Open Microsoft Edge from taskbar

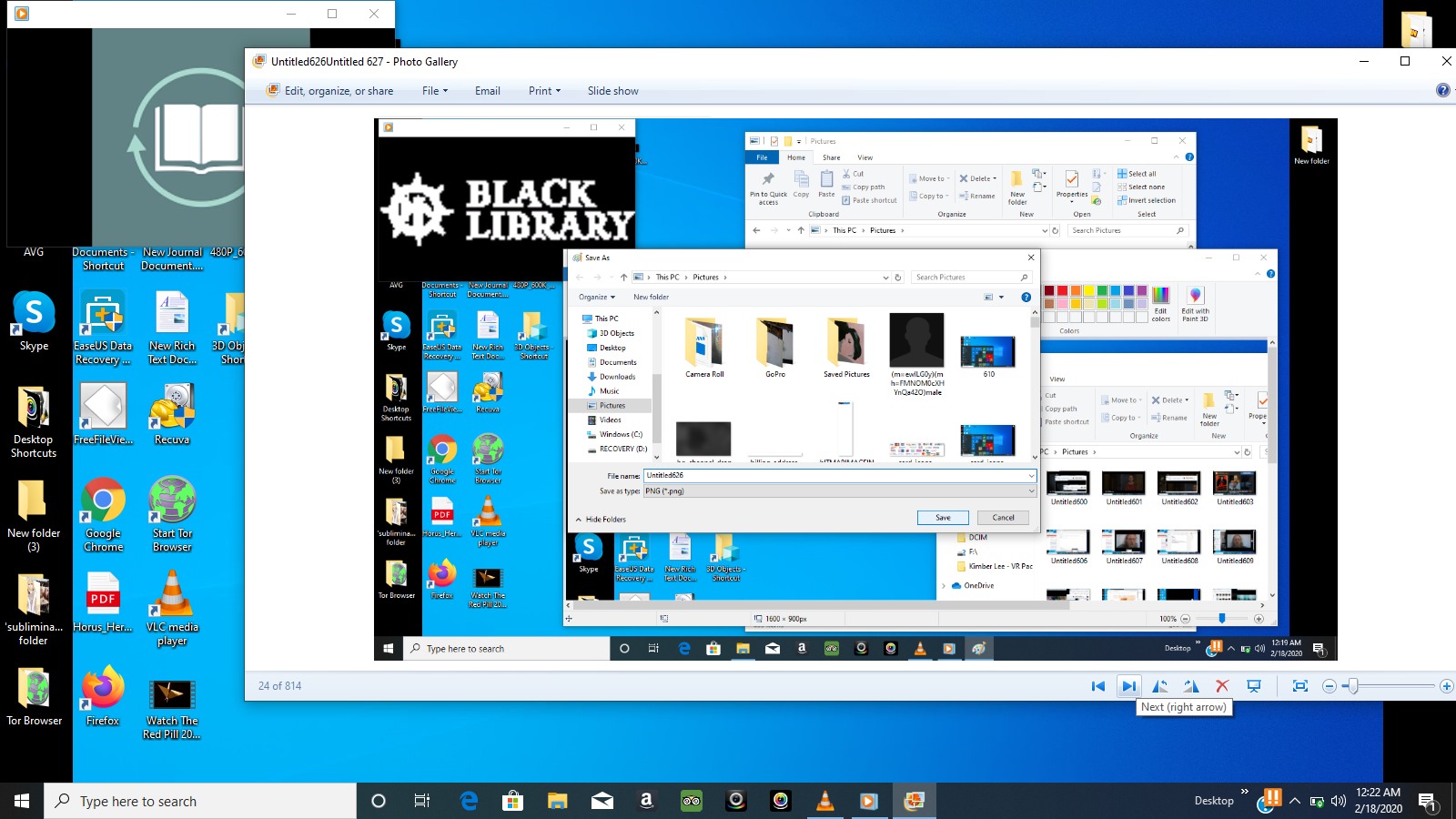469,801
